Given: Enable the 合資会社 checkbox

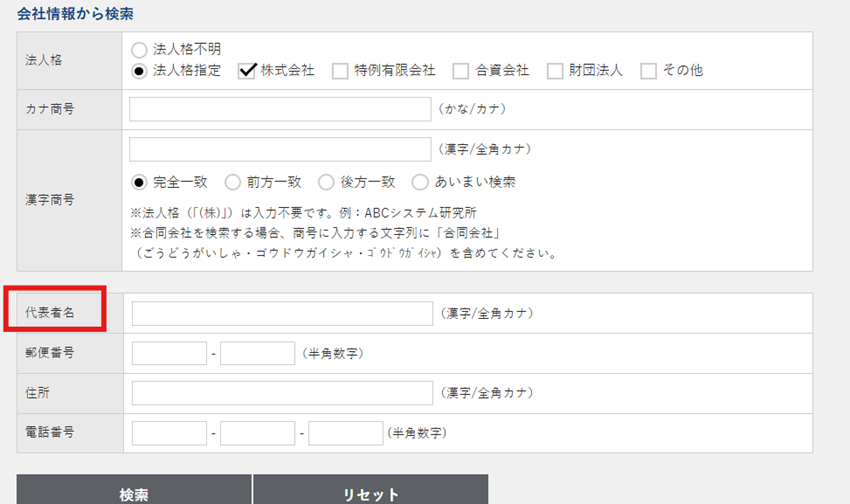Looking at the screenshot, I should [461, 71].
